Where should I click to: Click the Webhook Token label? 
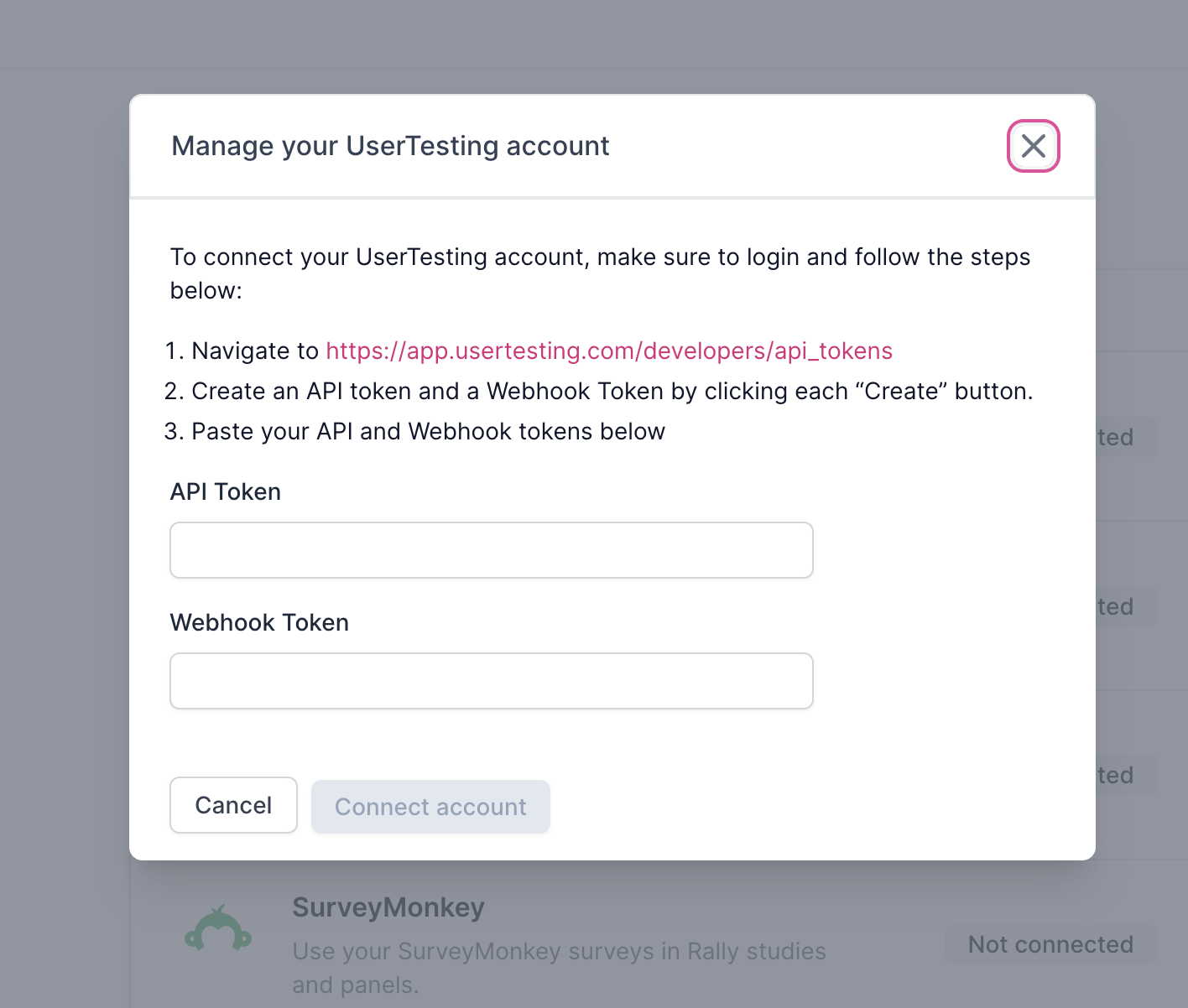click(x=259, y=622)
